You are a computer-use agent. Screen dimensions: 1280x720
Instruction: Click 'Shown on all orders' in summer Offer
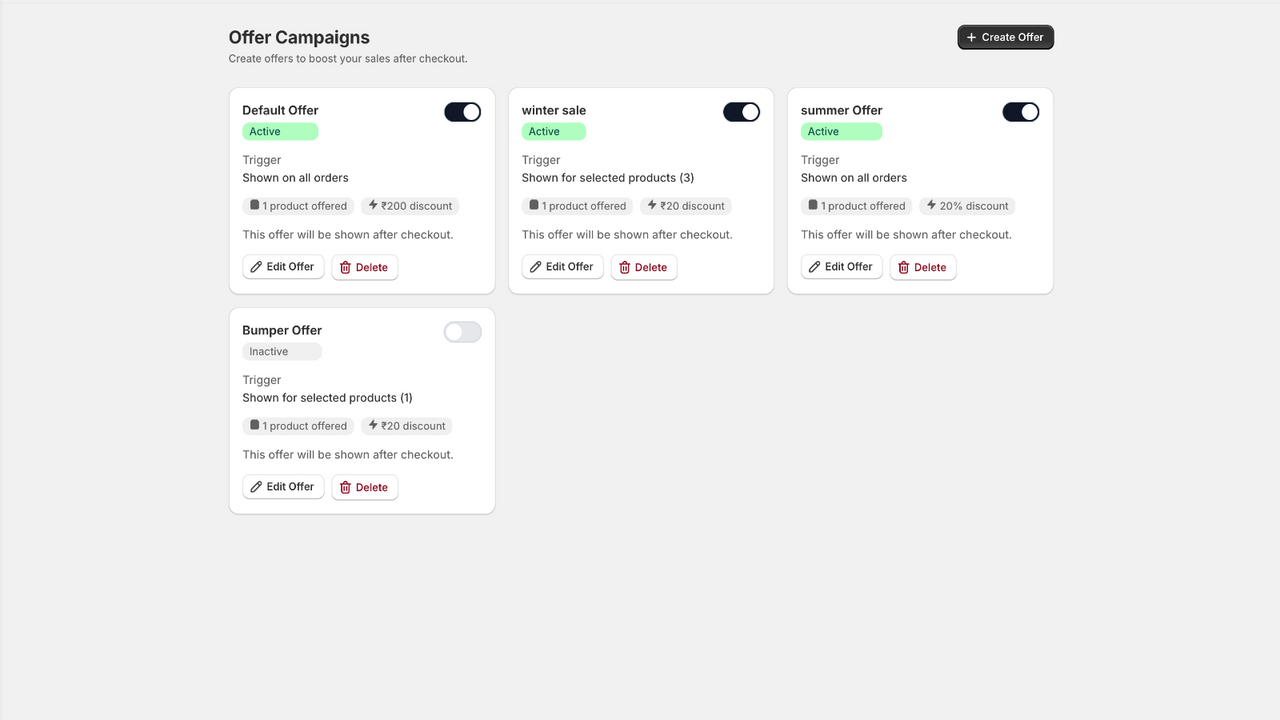(x=854, y=178)
